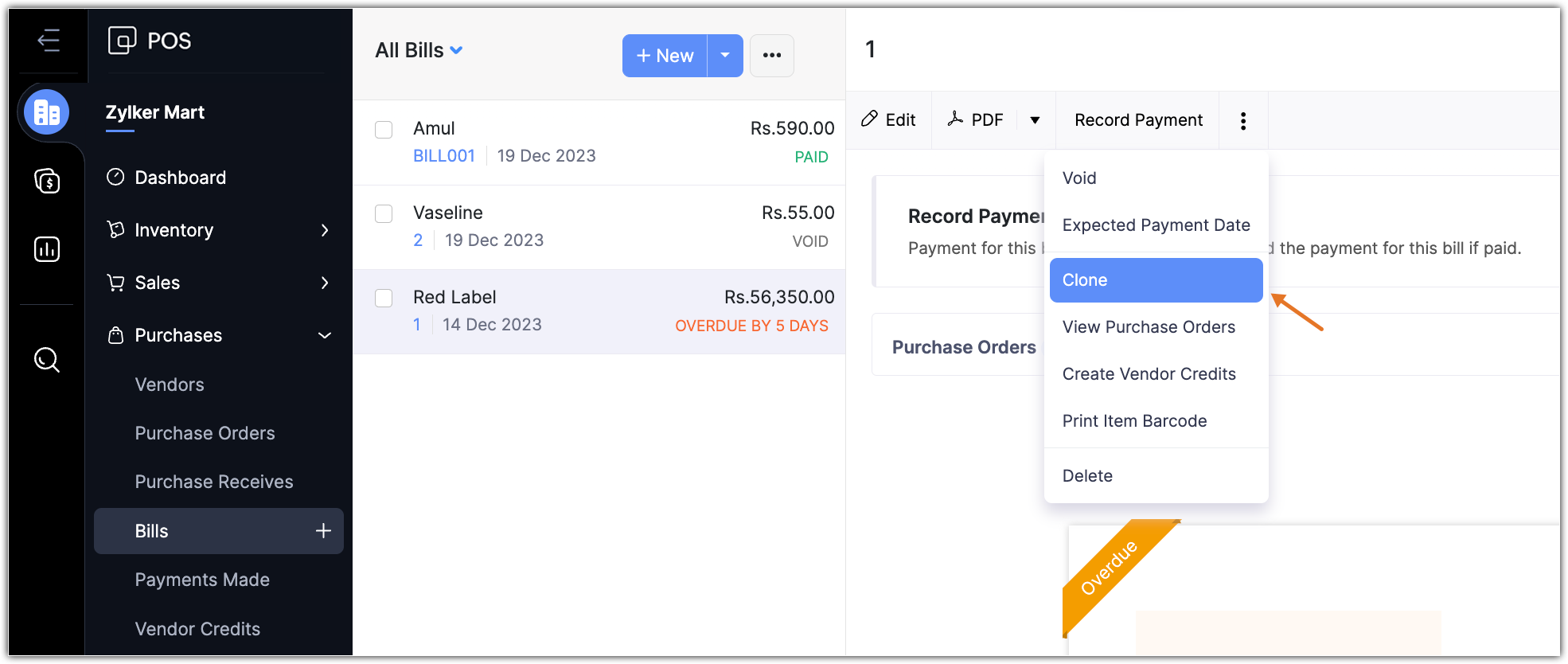Image resolution: width=1568 pixels, height=664 pixels.
Task: Click the Record Payment button
Action: [1138, 120]
